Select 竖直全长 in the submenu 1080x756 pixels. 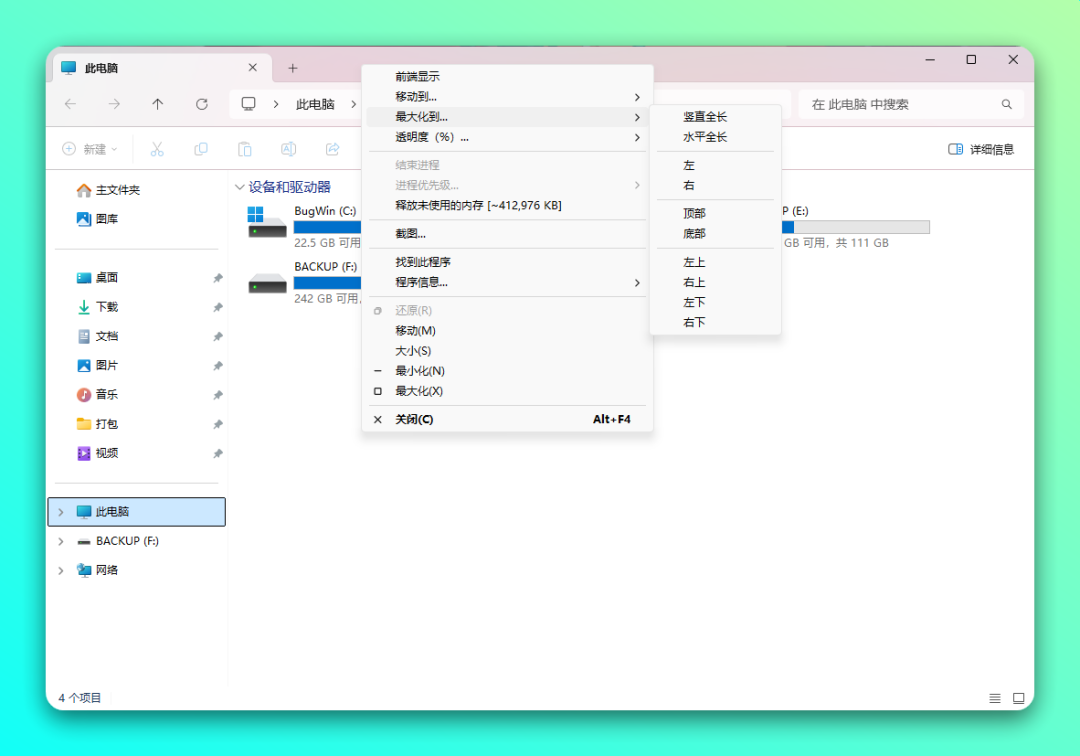[705, 117]
